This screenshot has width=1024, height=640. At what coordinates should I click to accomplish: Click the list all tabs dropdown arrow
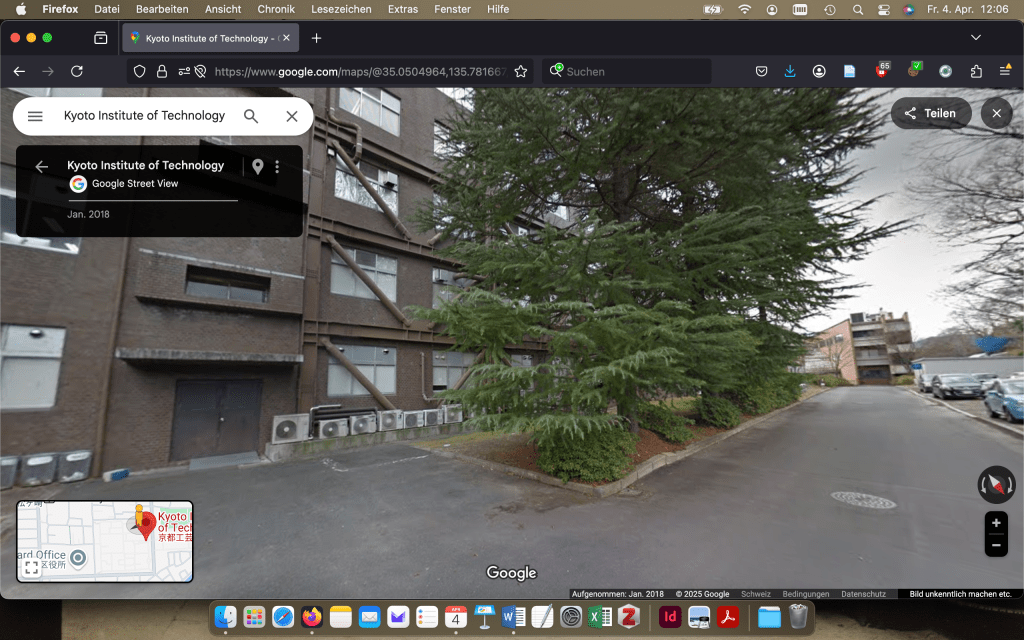pos(976,38)
